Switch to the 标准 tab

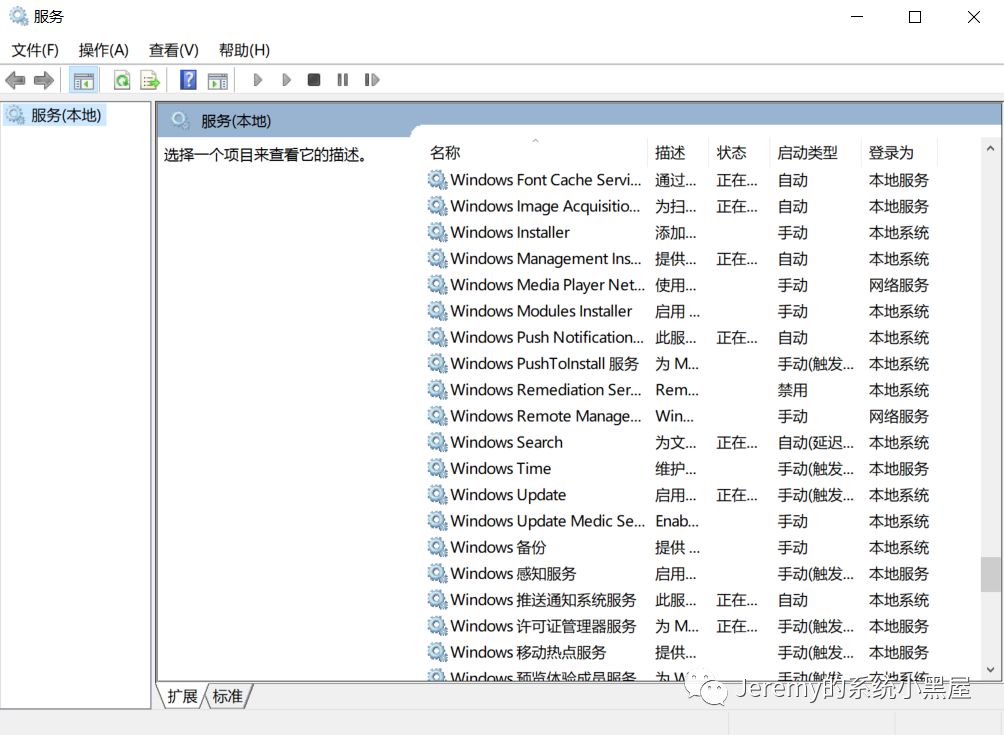(228, 696)
